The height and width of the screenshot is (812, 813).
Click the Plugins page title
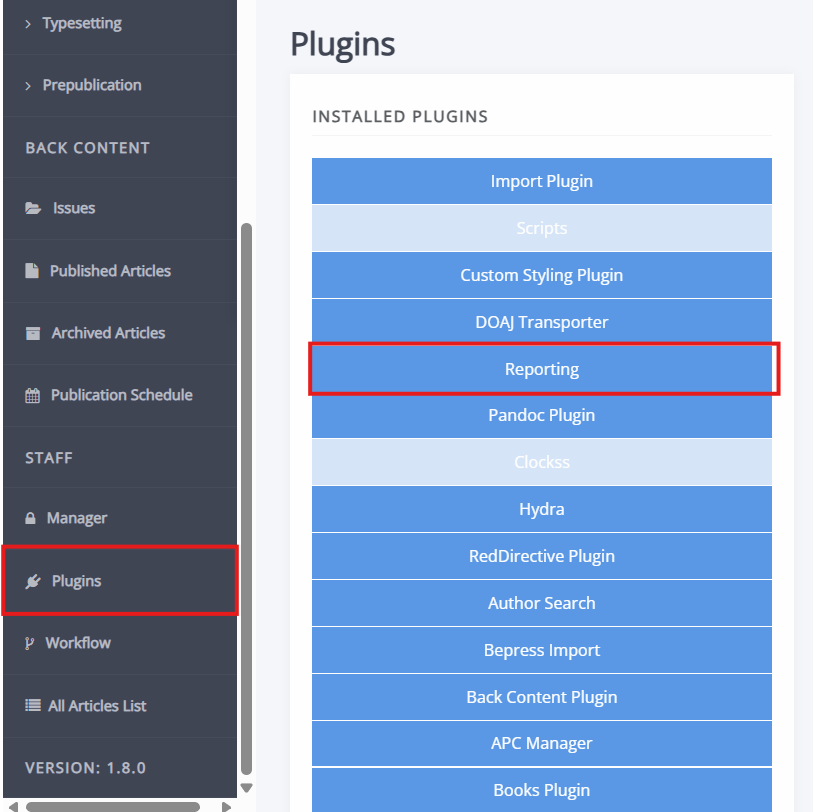[342, 45]
